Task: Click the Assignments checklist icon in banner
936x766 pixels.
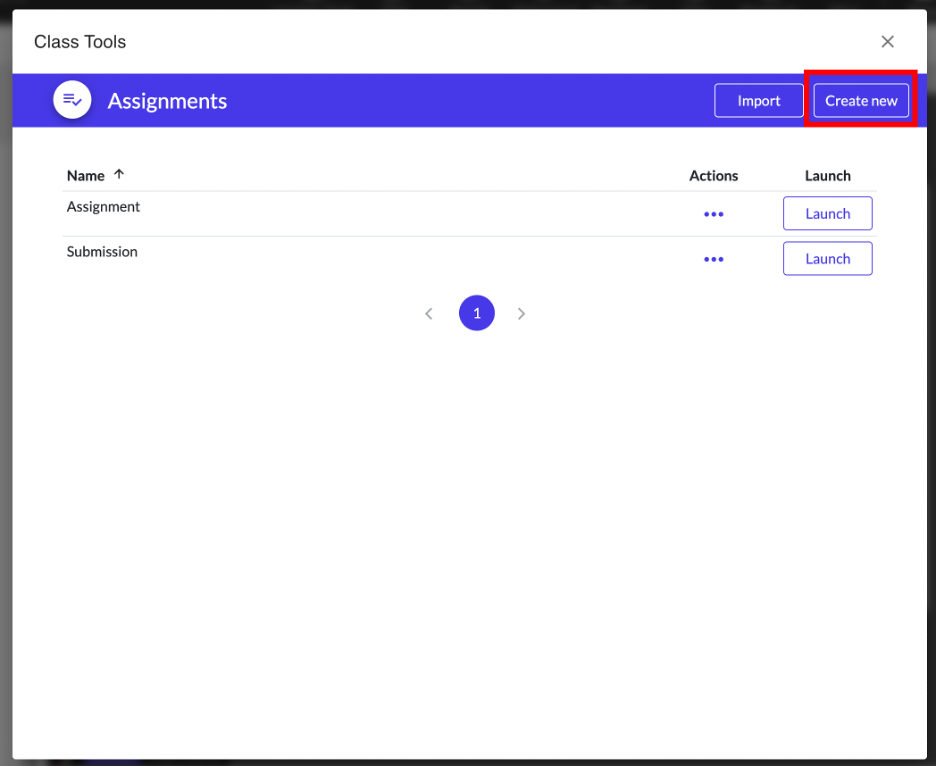Action: 72,100
